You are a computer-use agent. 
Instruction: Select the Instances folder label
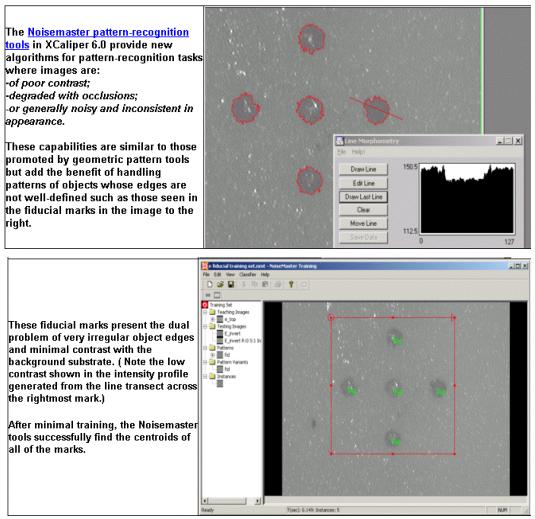[x=227, y=376]
